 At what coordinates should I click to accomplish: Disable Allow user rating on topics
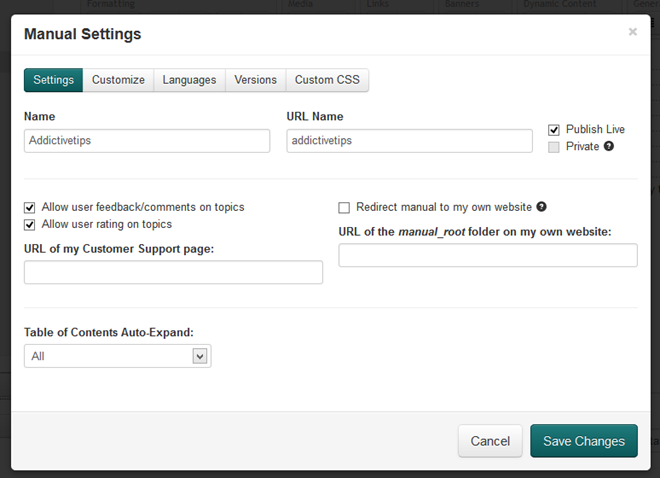[x=30, y=225]
